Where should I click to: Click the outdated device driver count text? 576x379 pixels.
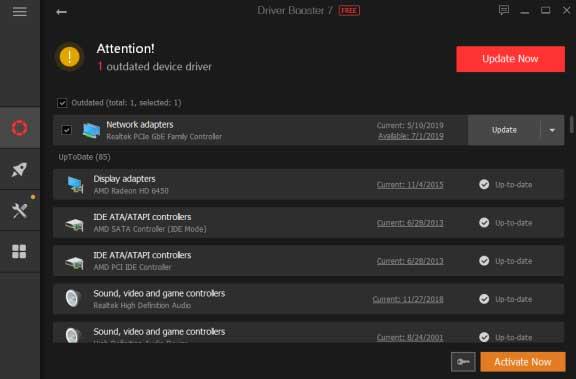pos(155,66)
